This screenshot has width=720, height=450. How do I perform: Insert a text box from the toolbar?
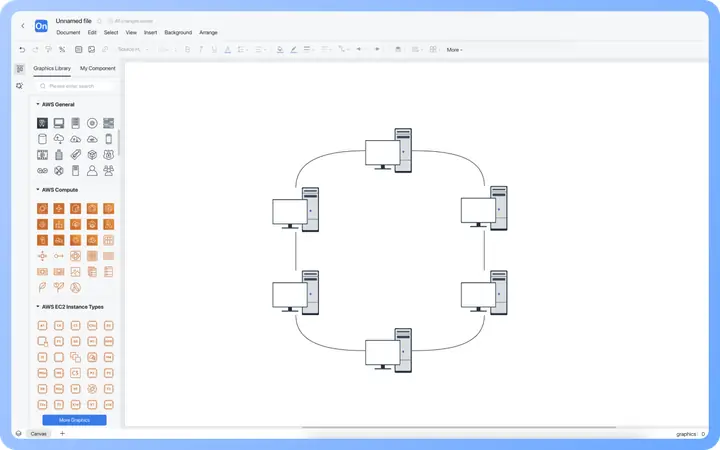(x=79, y=50)
